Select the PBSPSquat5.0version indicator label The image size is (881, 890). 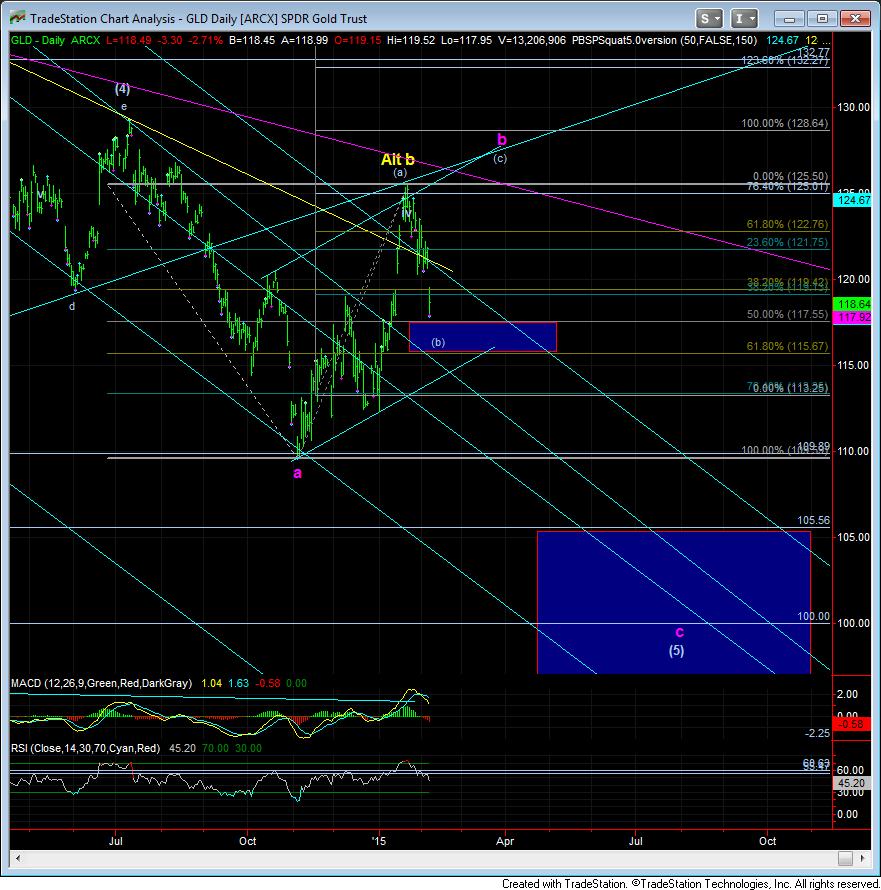(664, 40)
